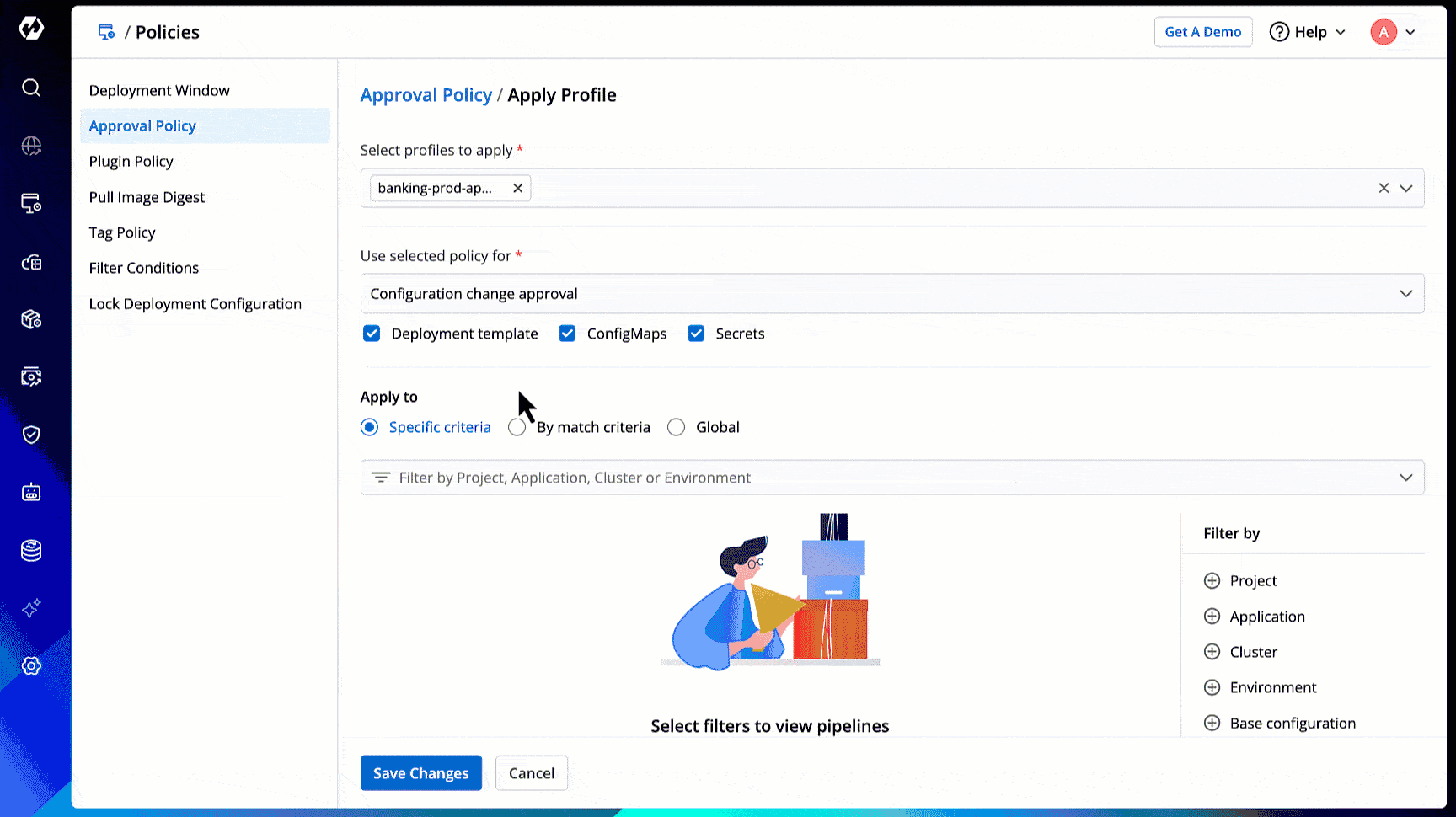The height and width of the screenshot is (817, 1456).
Task: Go to Lock Deployment Configuration
Action: coord(195,304)
